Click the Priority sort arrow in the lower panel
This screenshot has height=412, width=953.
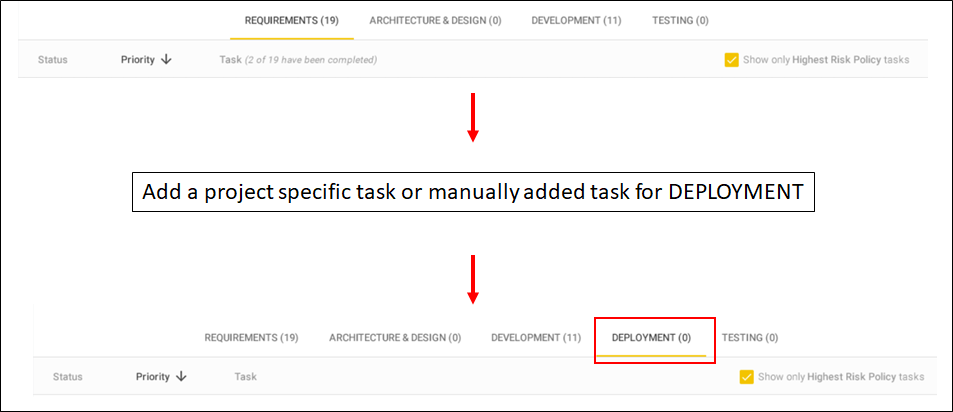click(x=181, y=377)
